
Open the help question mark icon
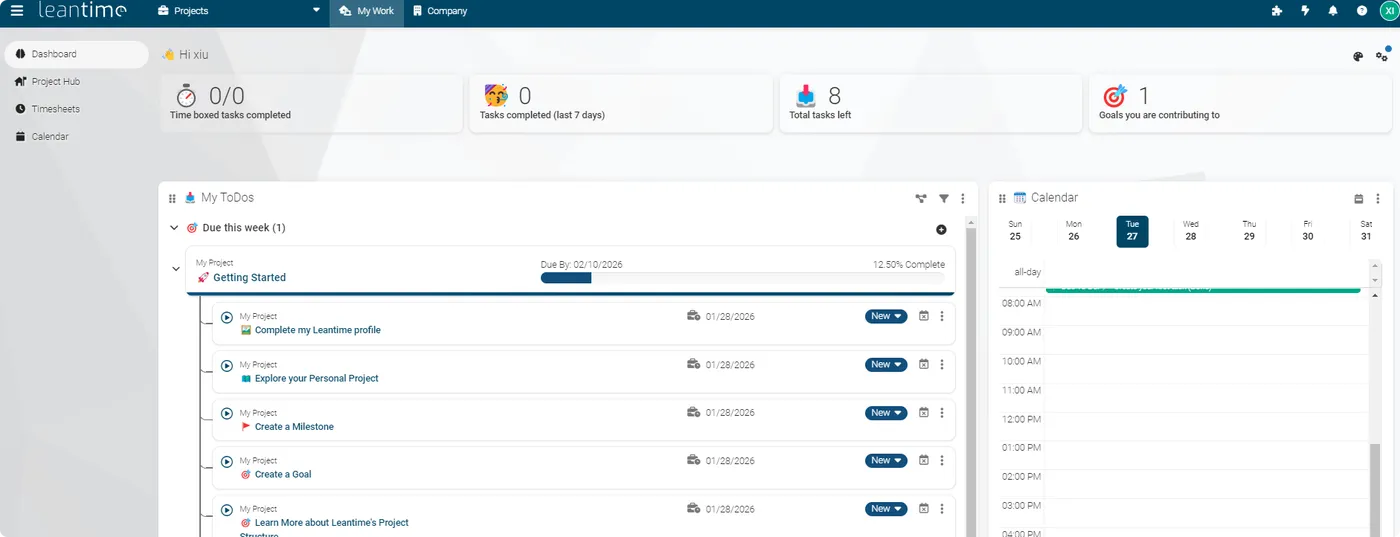1361,11
